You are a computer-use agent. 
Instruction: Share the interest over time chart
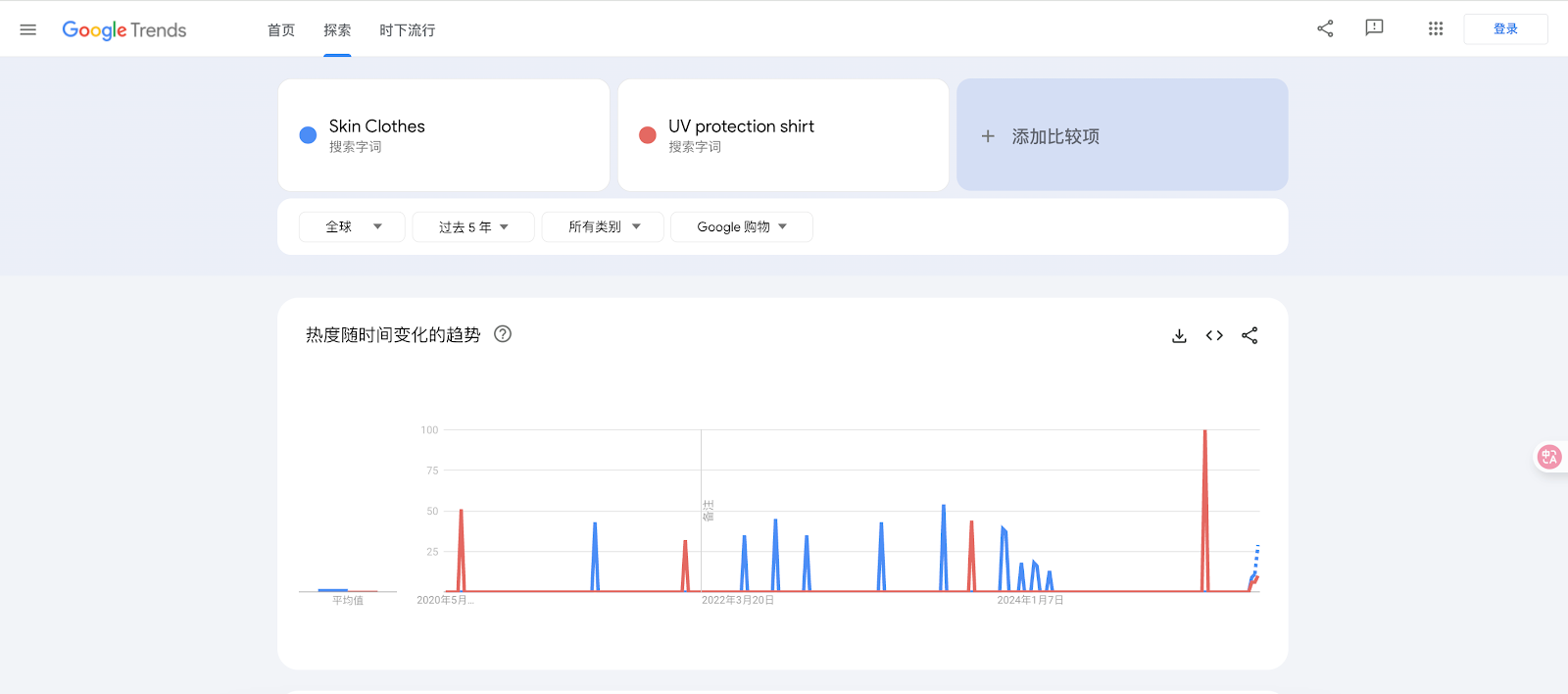[x=1249, y=335]
